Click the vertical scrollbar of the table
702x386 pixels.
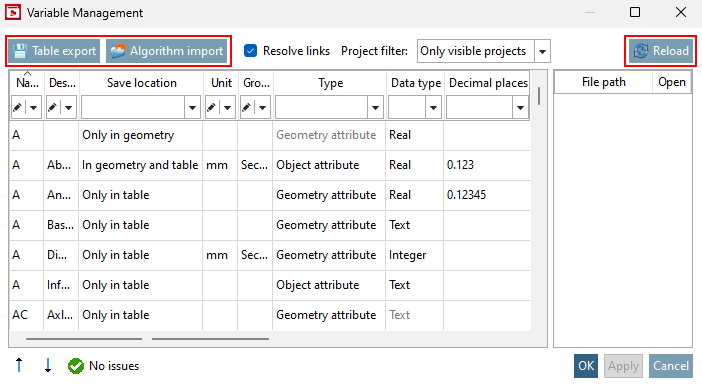click(539, 96)
